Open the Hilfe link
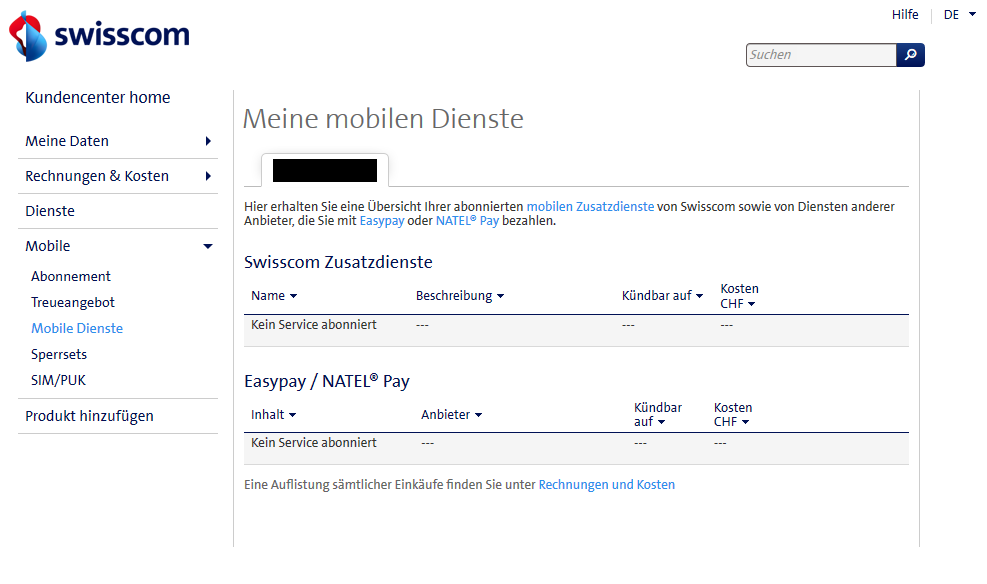Viewport: 987px width, 584px height. (904, 15)
